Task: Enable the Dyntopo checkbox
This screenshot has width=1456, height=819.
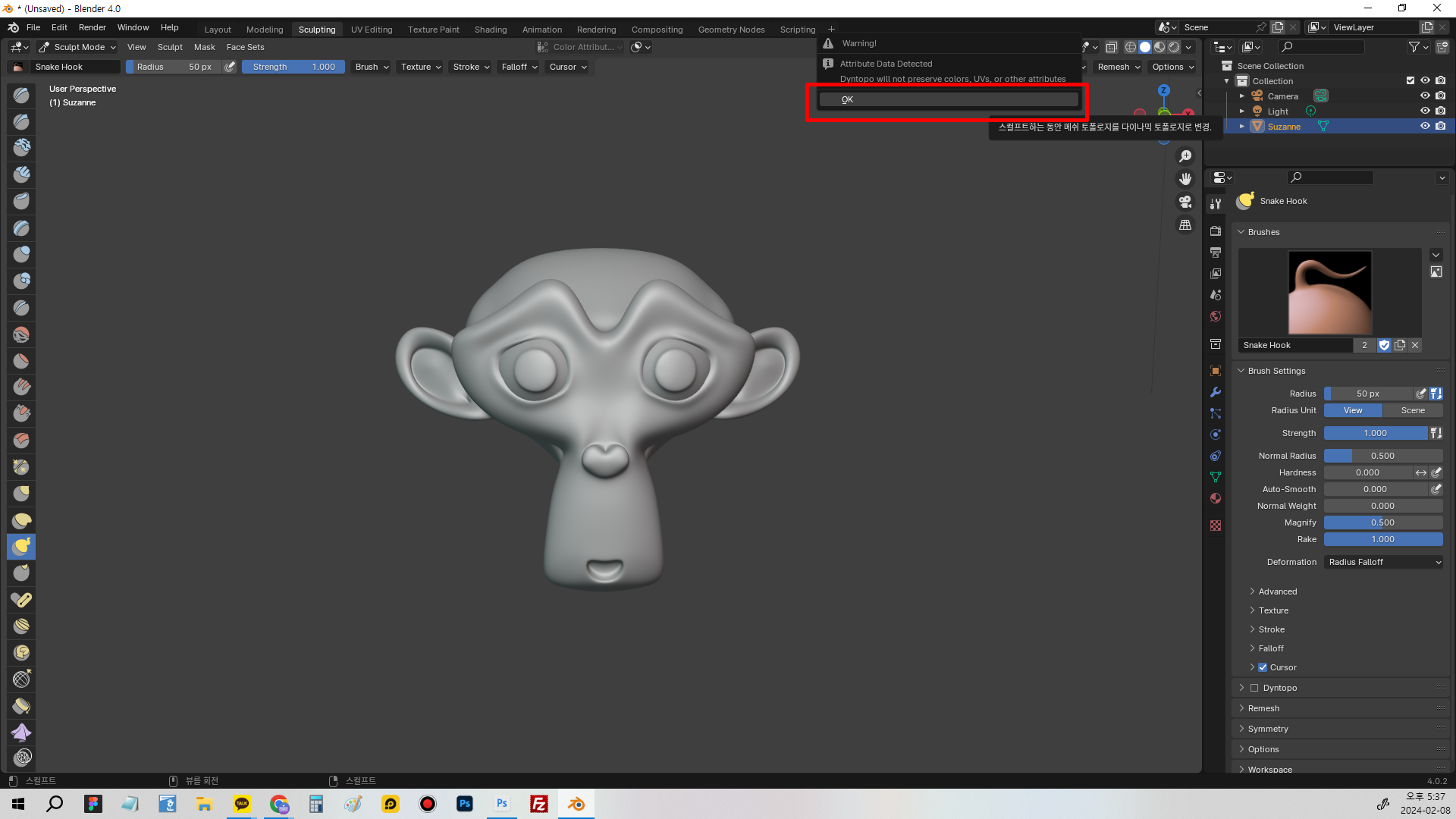Action: [1254, 688]
